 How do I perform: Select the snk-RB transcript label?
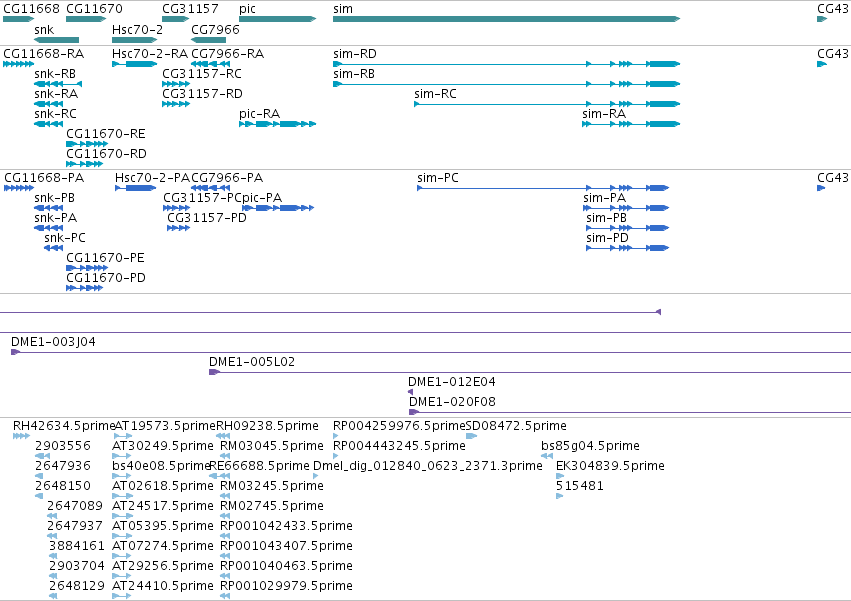[55, 74]
